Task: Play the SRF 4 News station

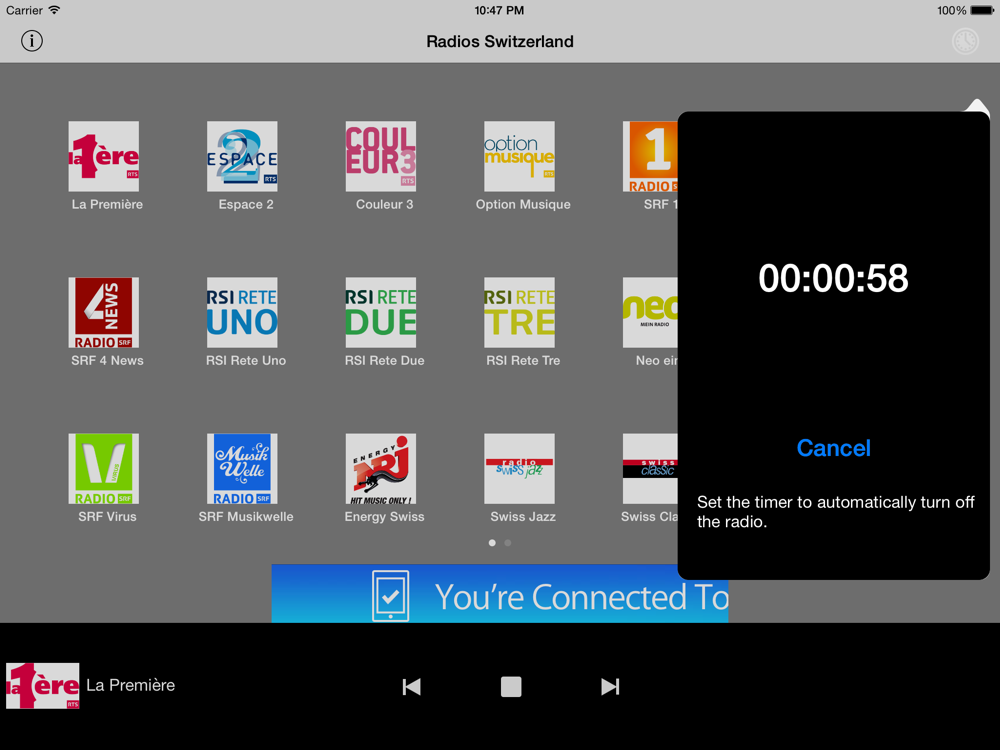Action: coord(104,312)
